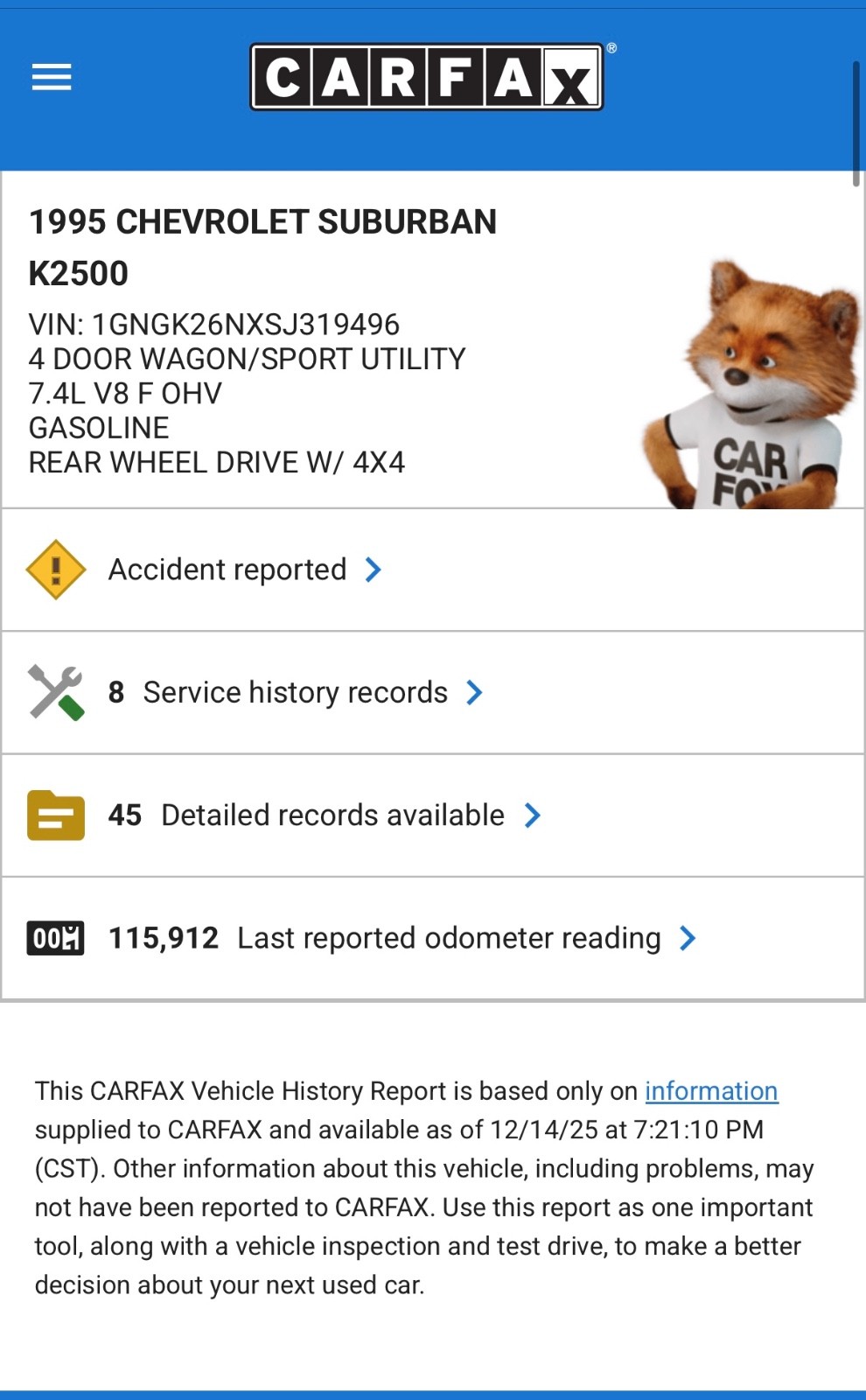This screenshot has width=866, height=1400.
Task: Expand Service history records chevron
Action: [474, 692]
